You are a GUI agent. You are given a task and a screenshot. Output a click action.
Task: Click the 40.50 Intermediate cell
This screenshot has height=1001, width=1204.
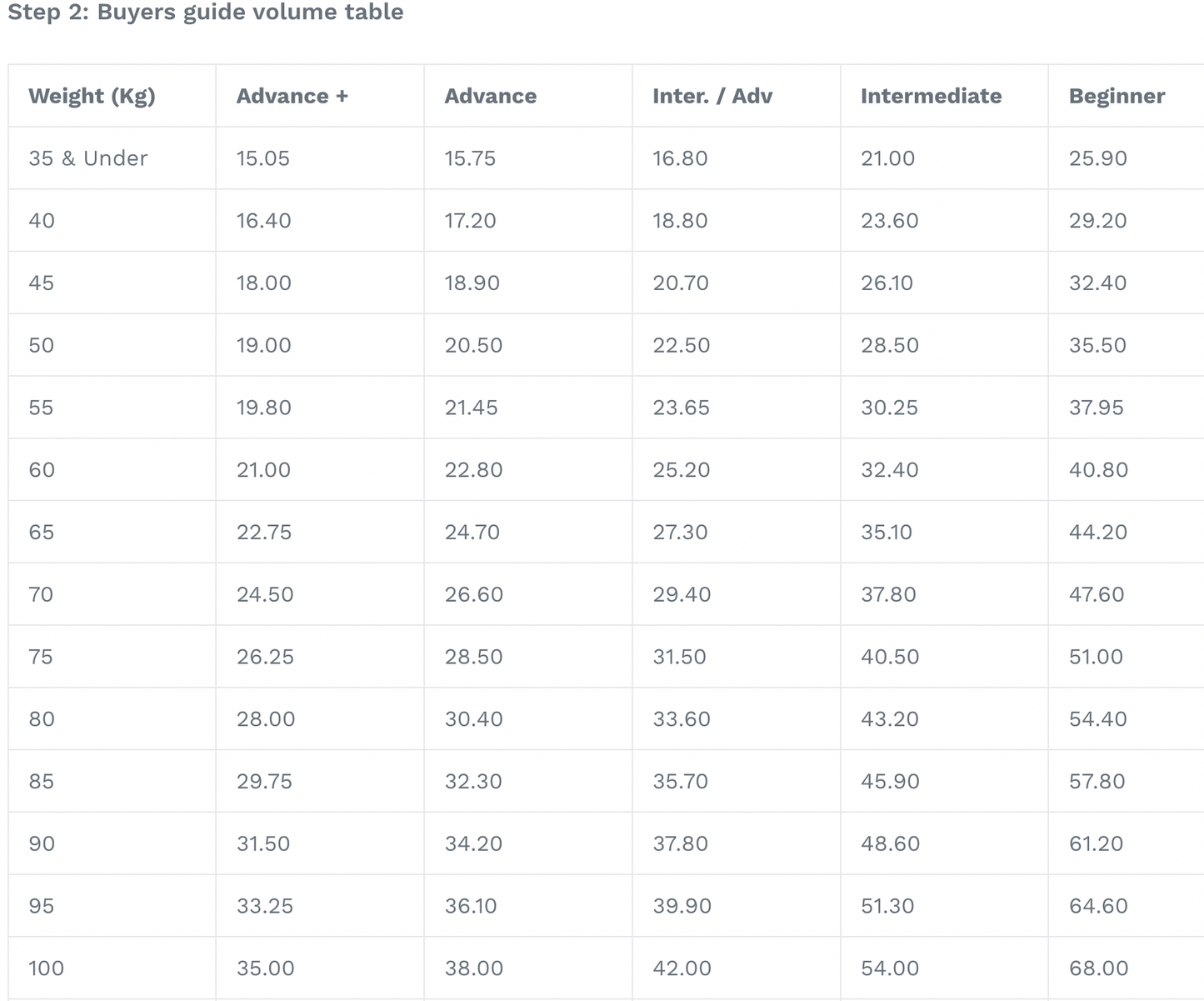pyautogui.click(x=890, y=657)
